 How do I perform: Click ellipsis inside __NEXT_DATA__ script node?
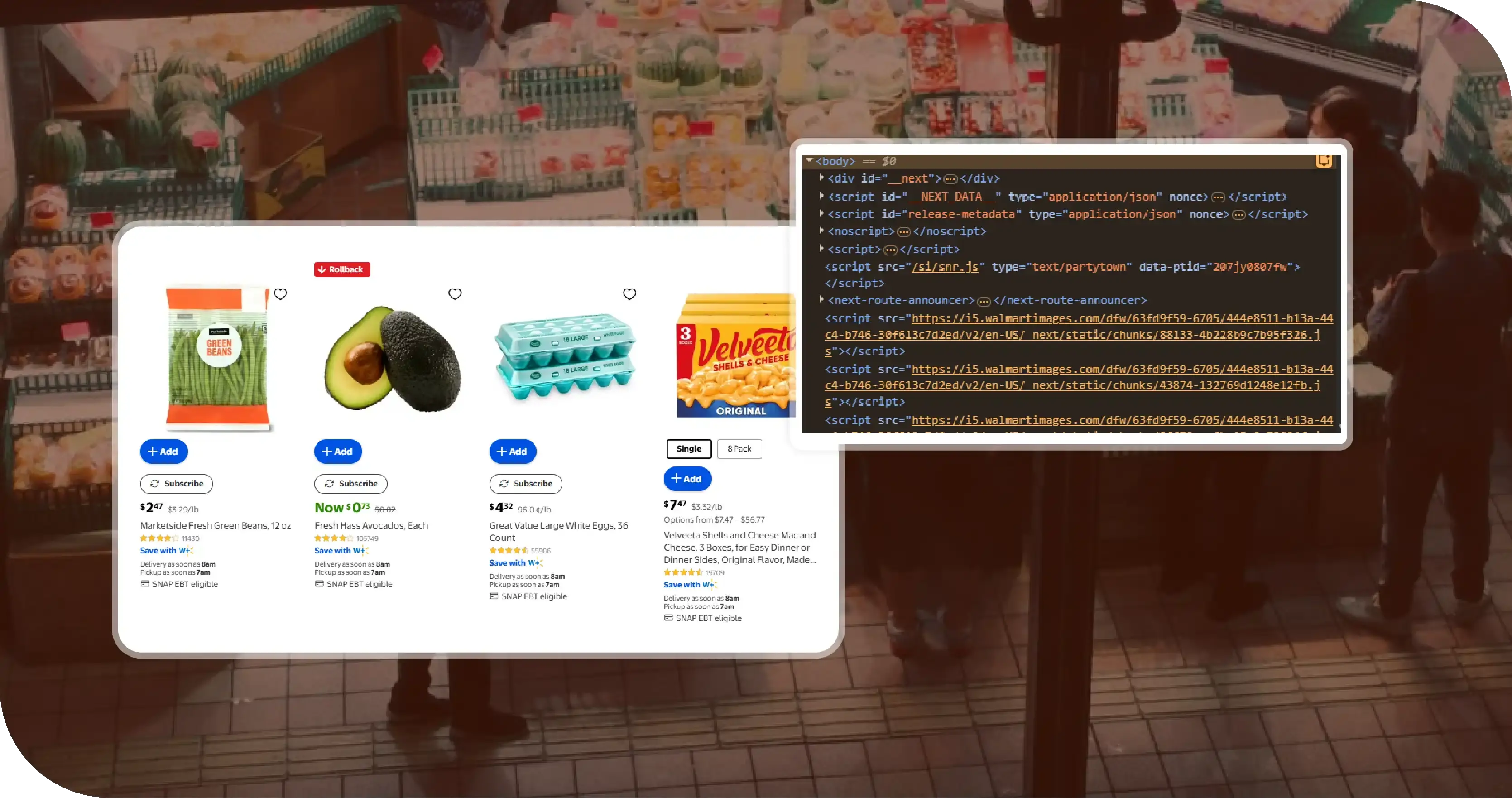click(1218, 197)
